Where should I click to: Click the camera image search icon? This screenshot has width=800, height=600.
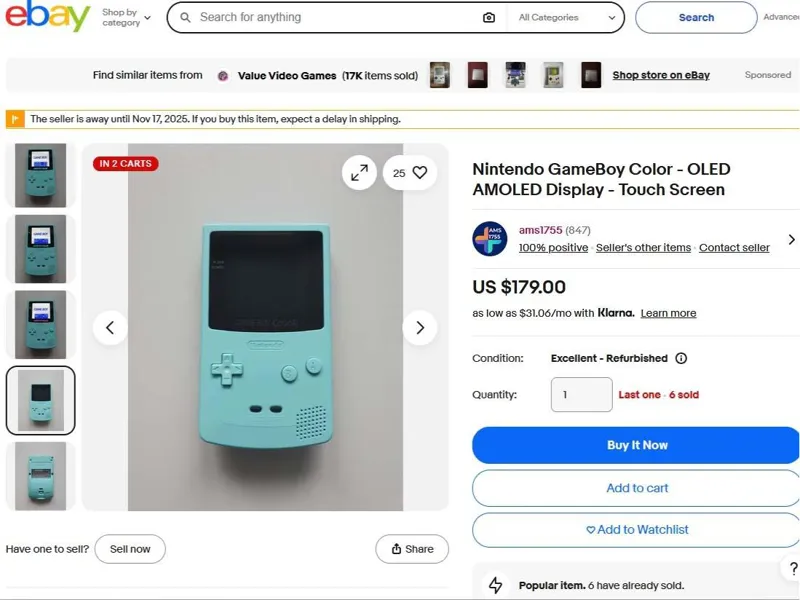(x=488, y=18)
